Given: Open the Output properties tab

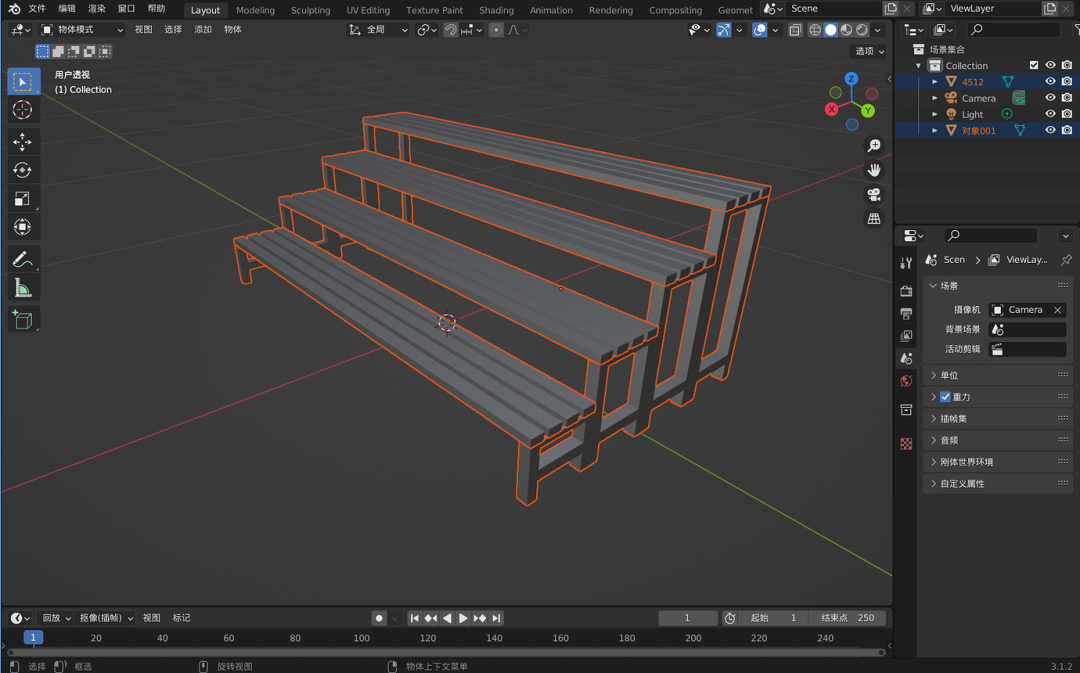Looking at the screenshot, I should 906,313.
